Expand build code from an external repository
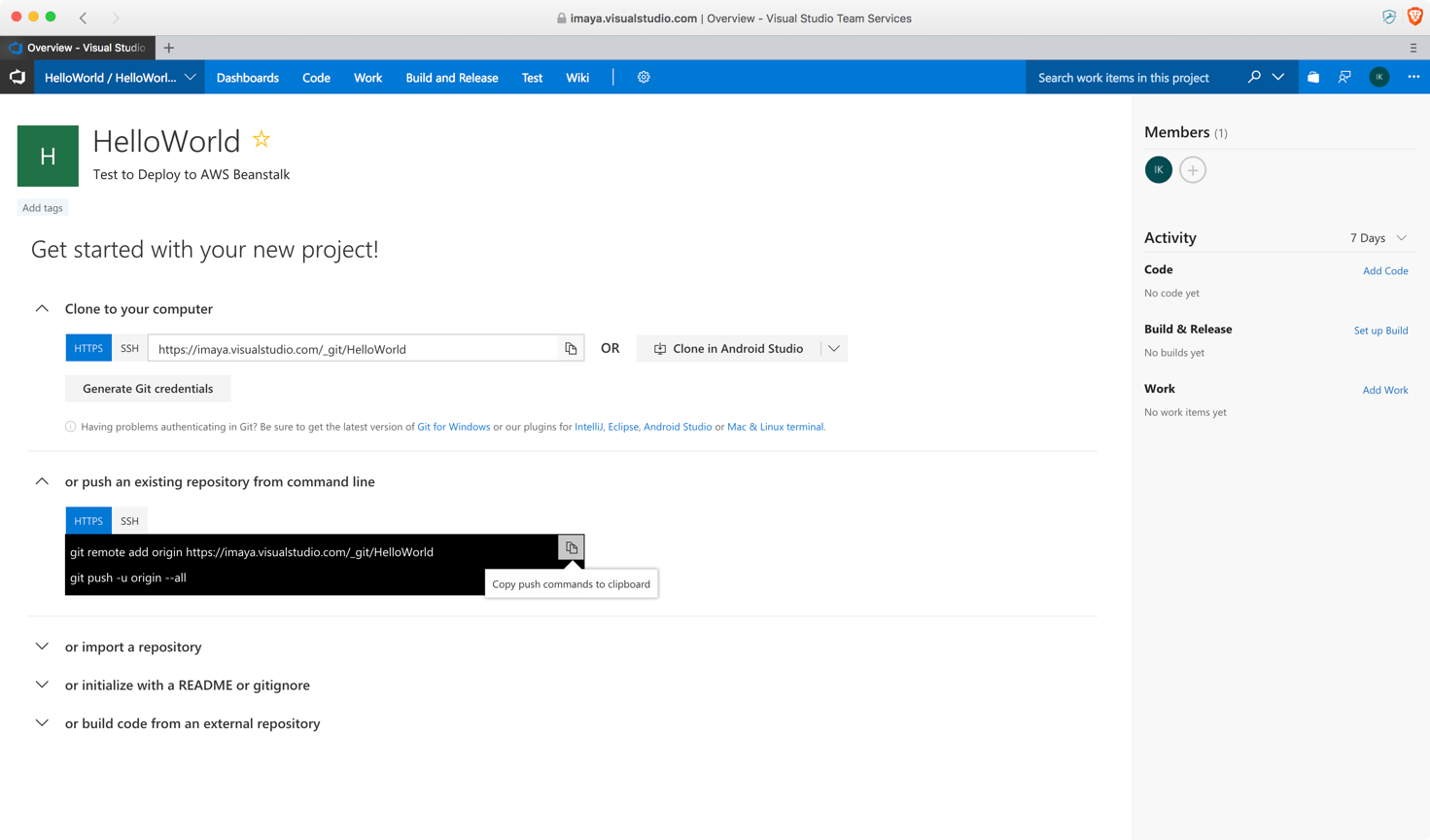This screenshot has width=1430, height=840. [42, 723]
